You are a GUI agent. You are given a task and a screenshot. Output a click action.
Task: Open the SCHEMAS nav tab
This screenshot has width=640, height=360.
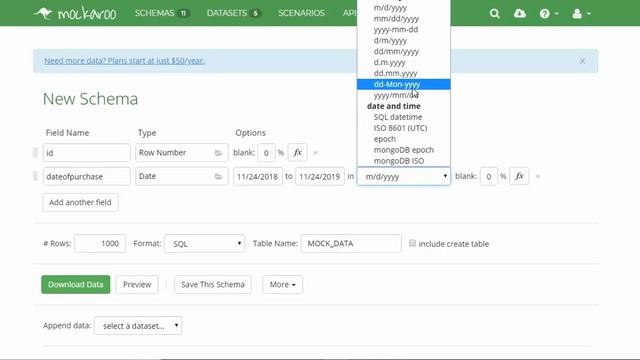(x=161, y=13)
